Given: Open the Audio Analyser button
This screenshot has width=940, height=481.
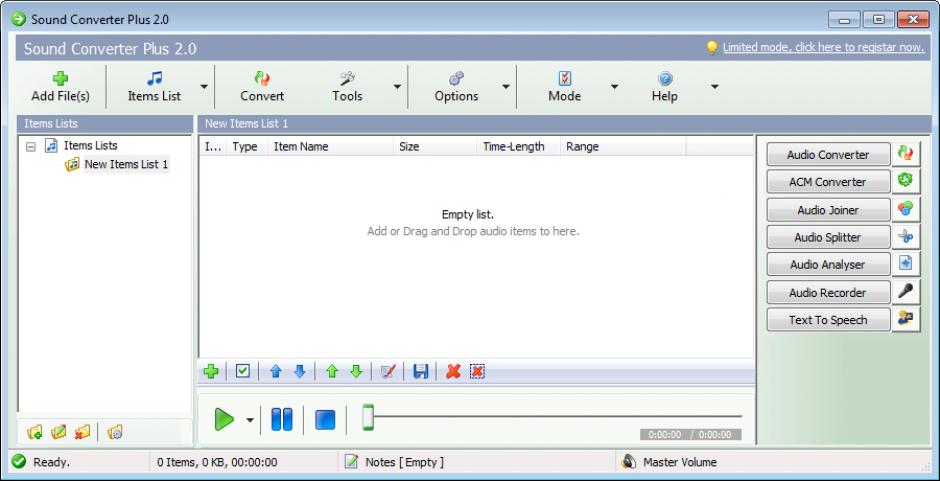Looking at the screenshot, I should click(828, 264).
